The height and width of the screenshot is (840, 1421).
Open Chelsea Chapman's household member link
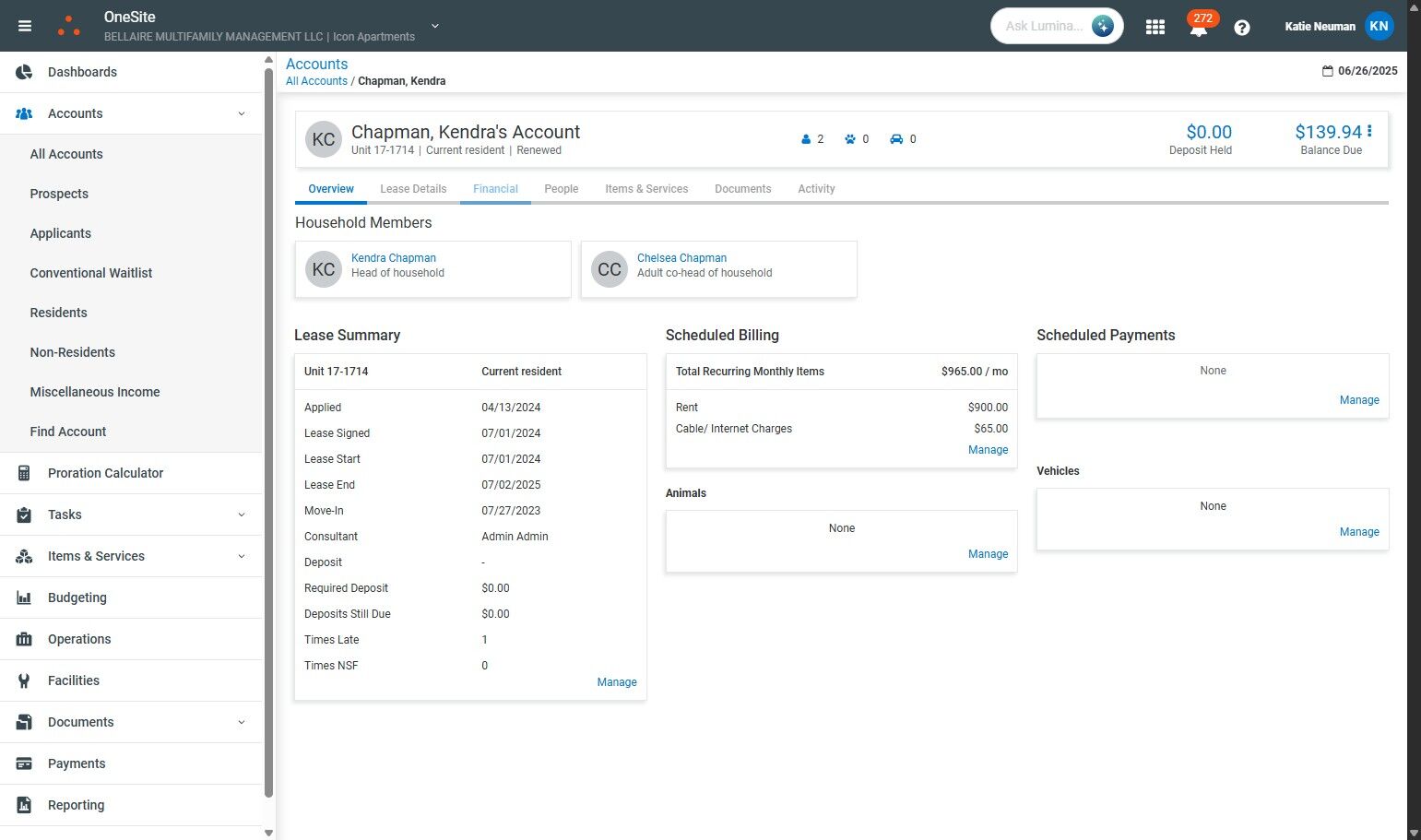pos(681,258)
